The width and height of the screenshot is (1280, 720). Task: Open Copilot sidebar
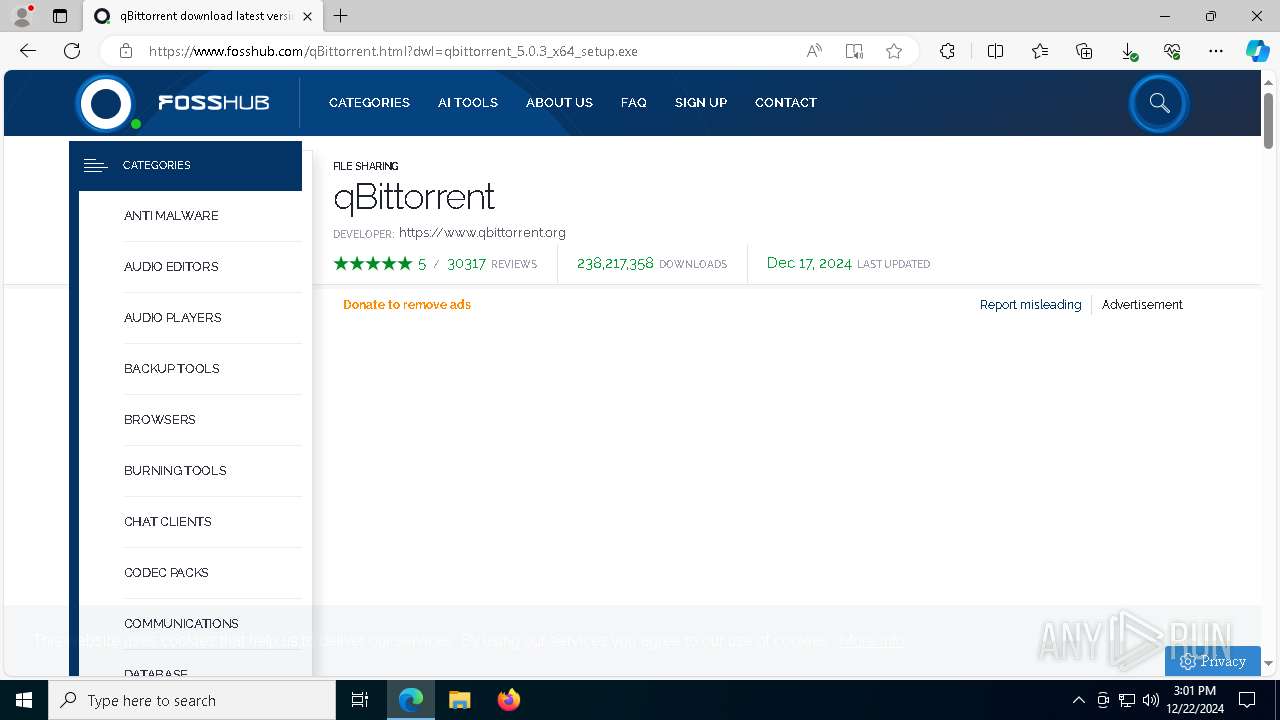1257,51
